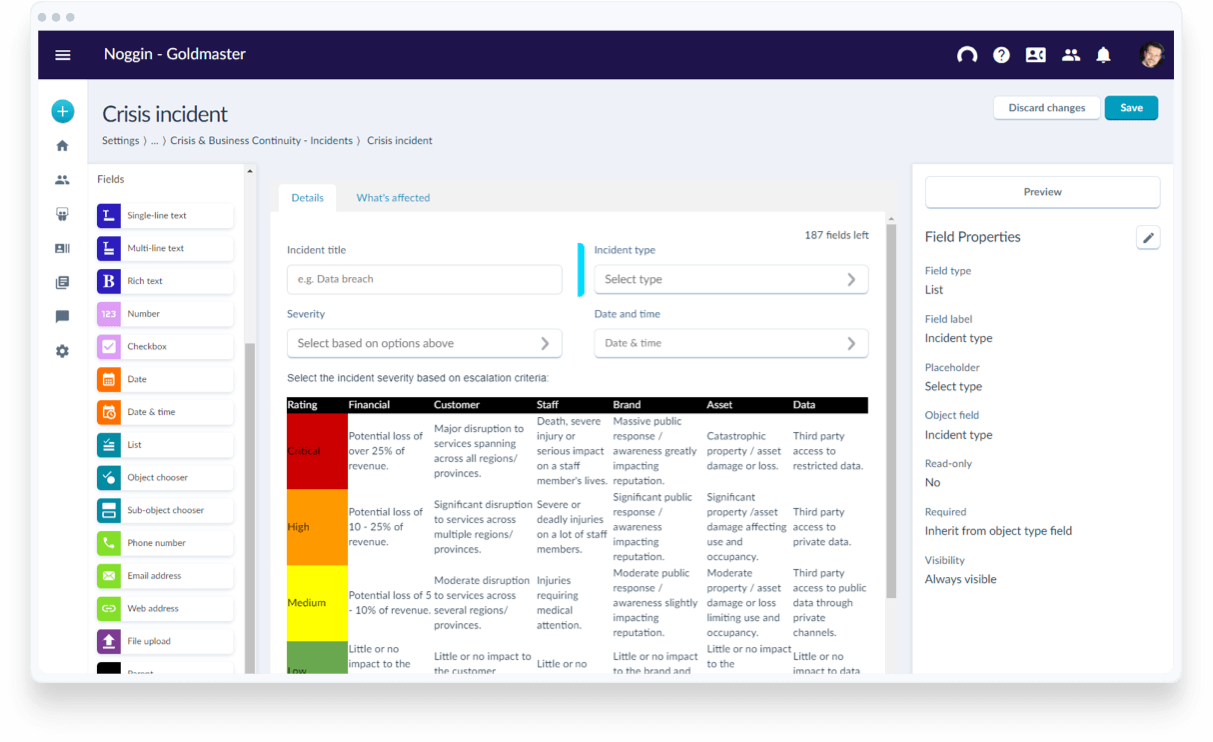The image size is (1213, 742).
Task: Expand the Severity options selector
Action: (424, 343)
